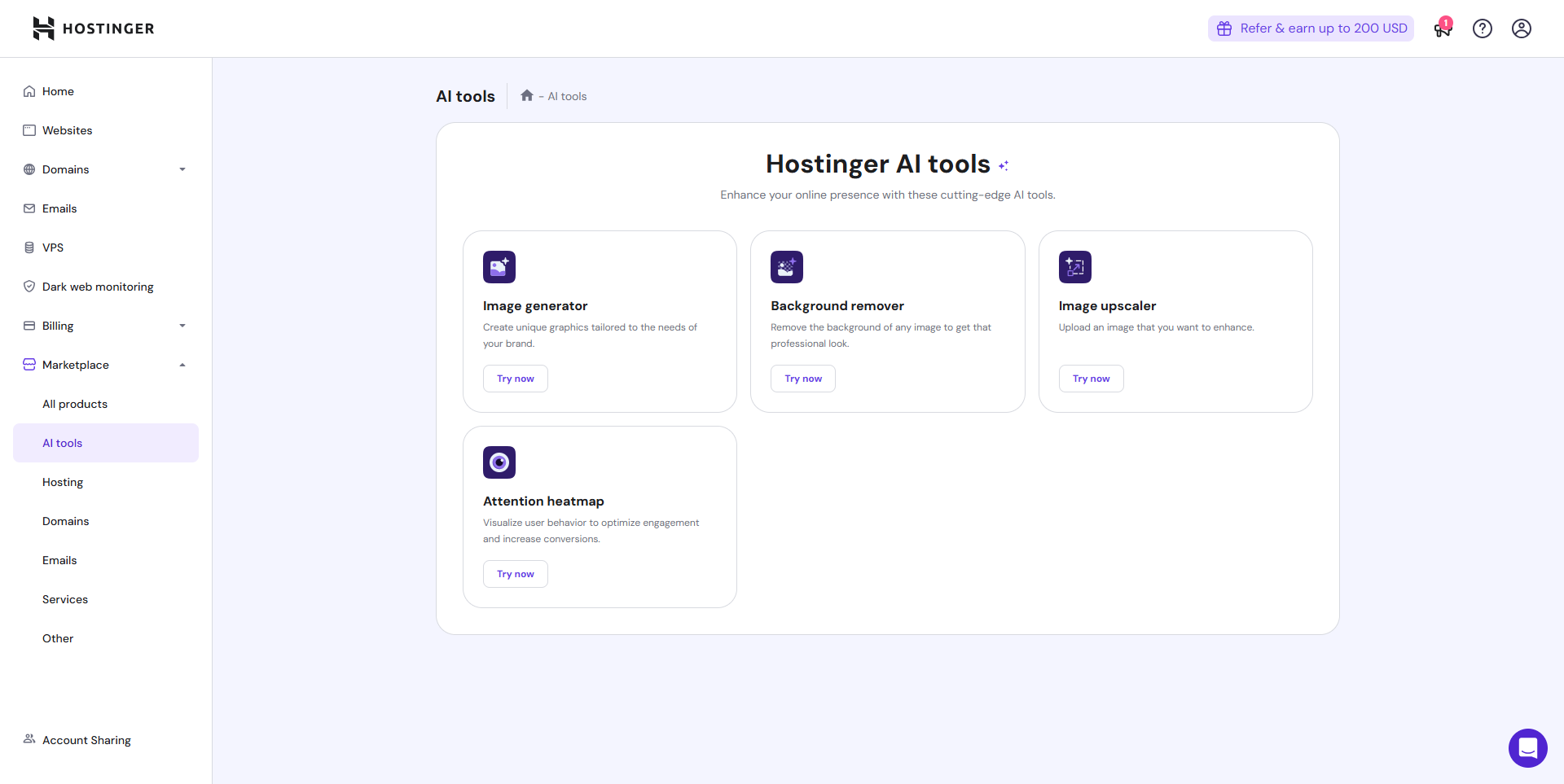
Task: Click the sparkle icon beside AI tools heading
Action: point(1004,165)
